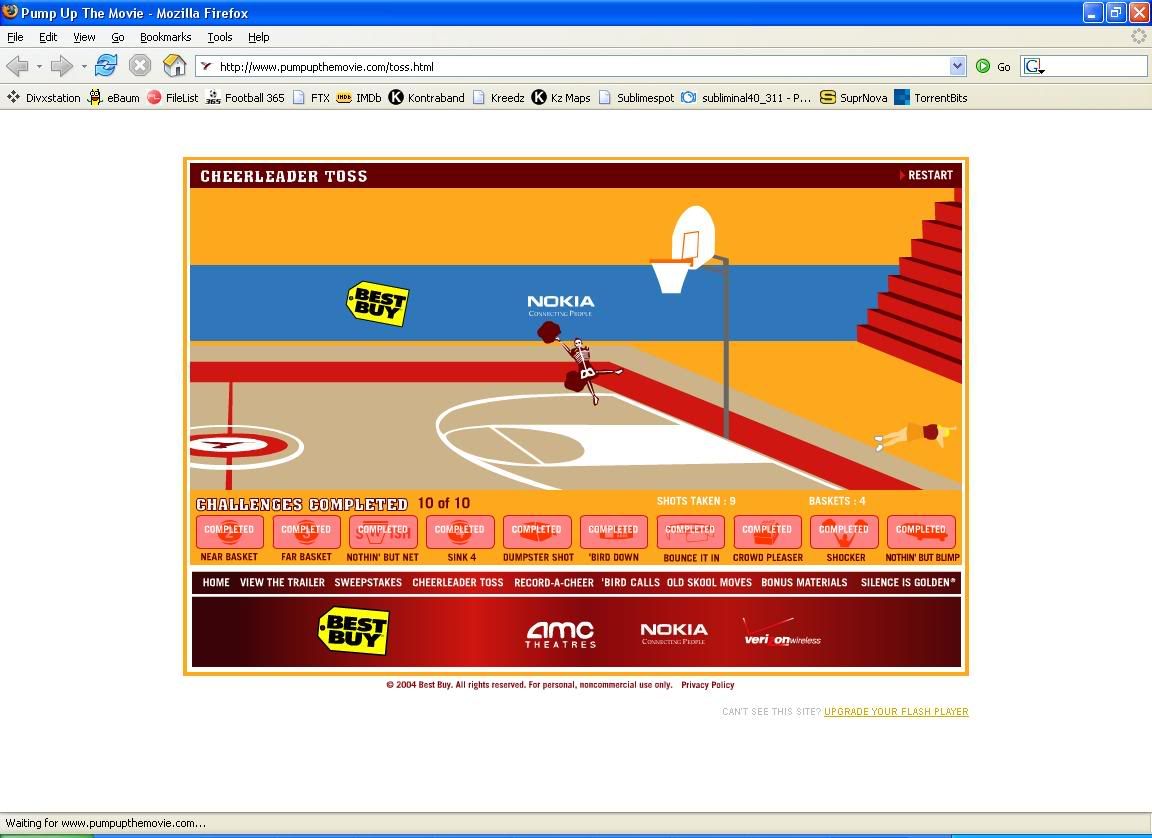Open the Sublimespot bookmark

tap(636, 98)
